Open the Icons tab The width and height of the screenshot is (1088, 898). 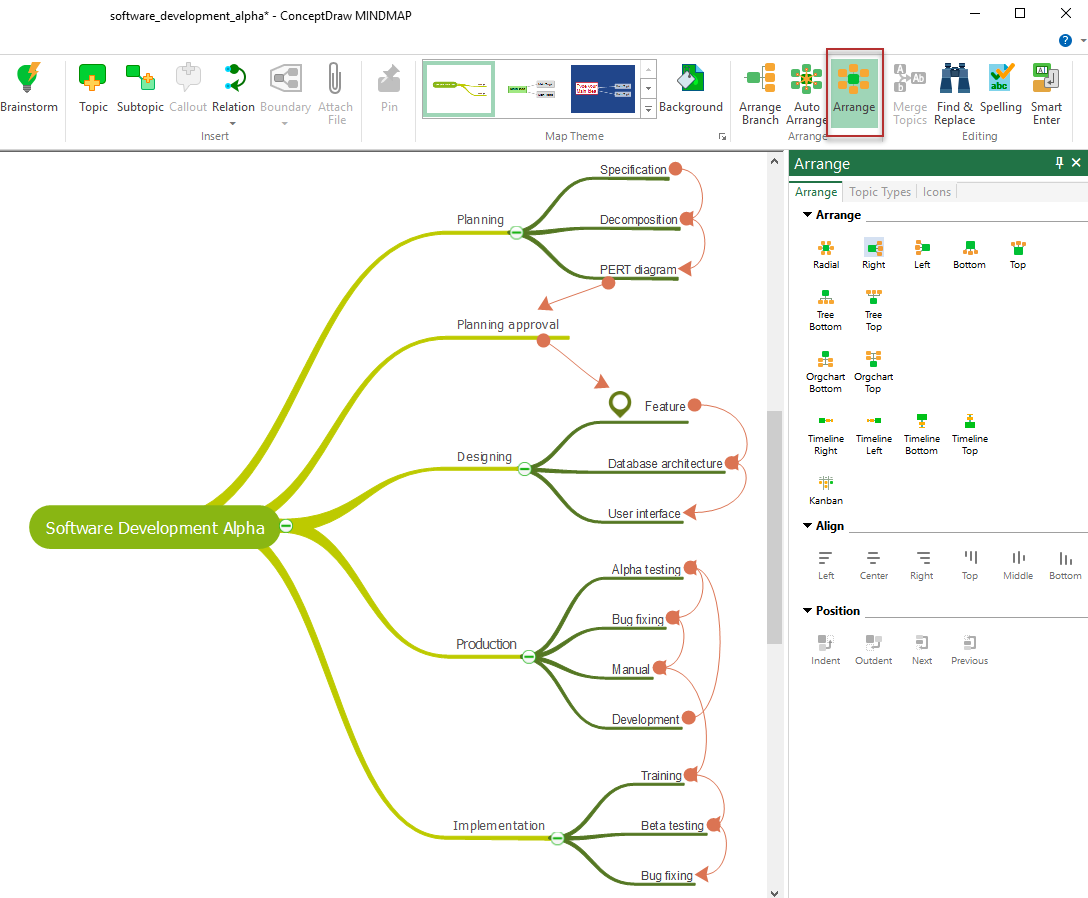(937, 192)
